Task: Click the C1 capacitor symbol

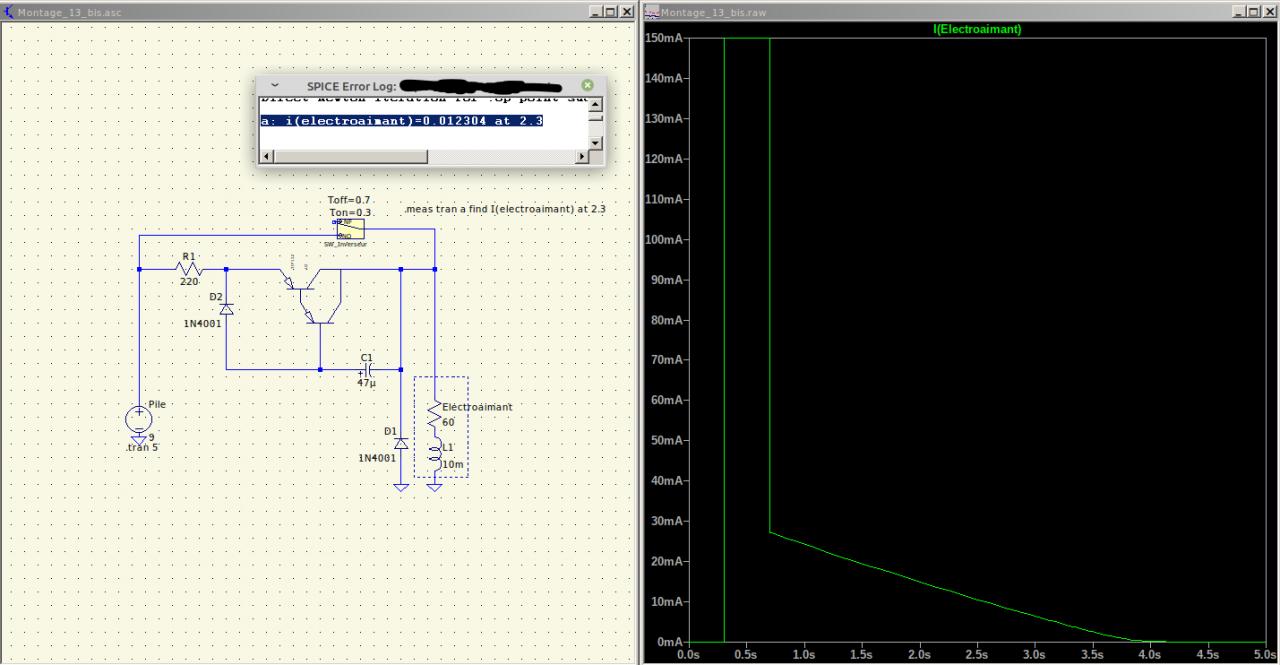Action: (x=367, y=369)
